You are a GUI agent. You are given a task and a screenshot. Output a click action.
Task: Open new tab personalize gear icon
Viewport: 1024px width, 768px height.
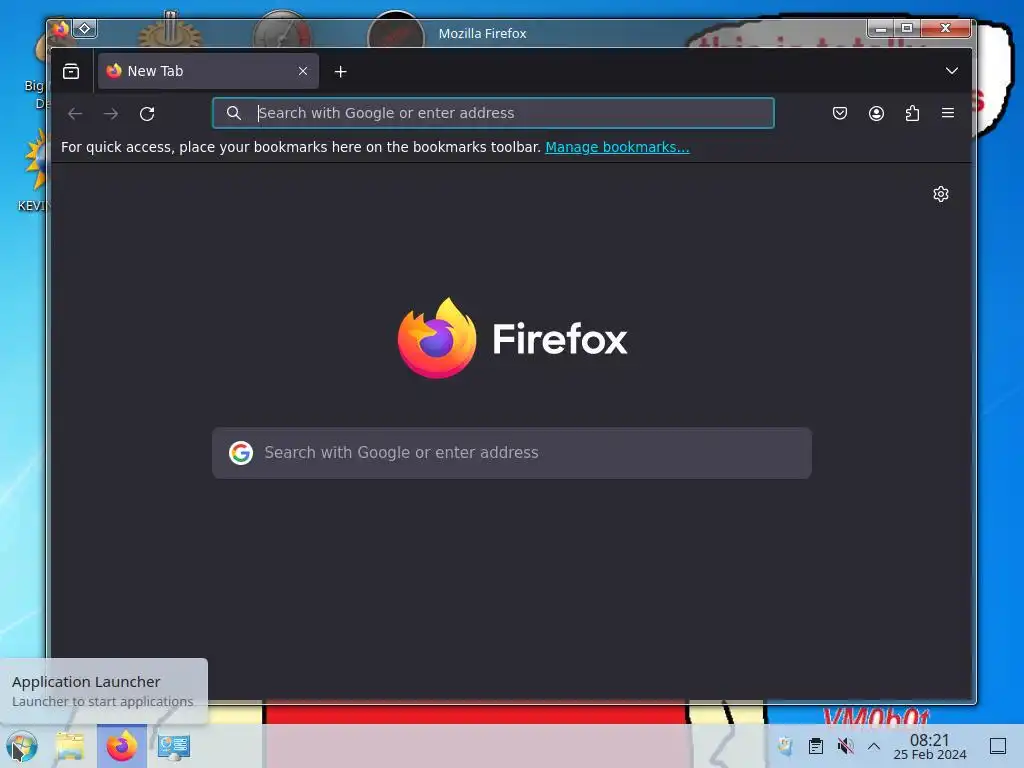point(940,194)
